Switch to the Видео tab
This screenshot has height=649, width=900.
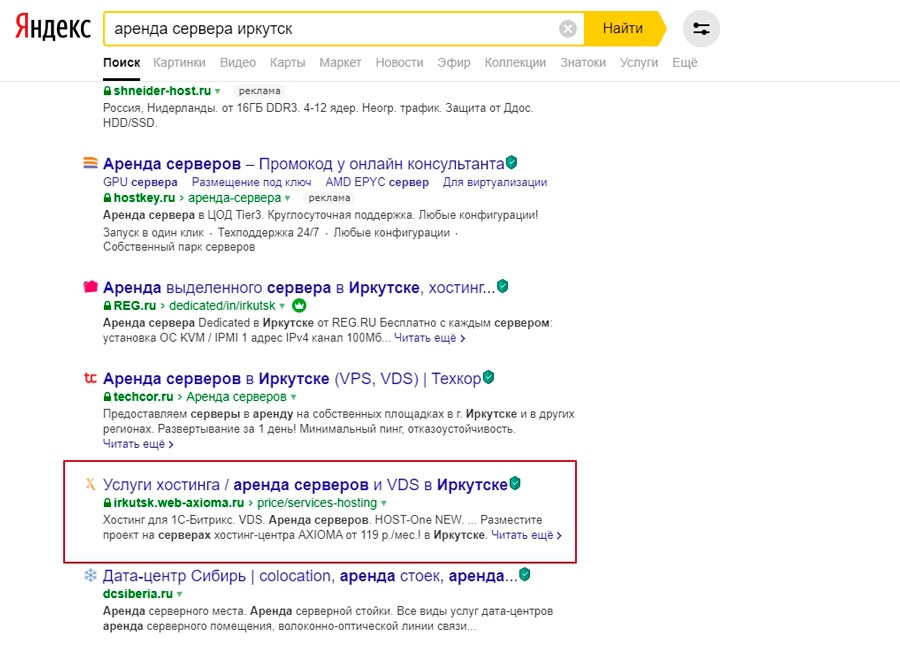[238, 63]
